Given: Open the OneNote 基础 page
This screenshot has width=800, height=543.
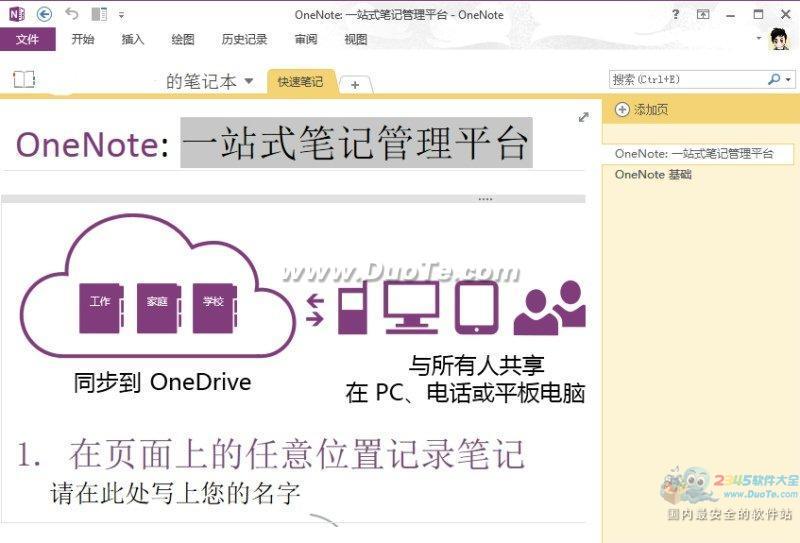Looking at the screenshot, I should pos(653,175).
